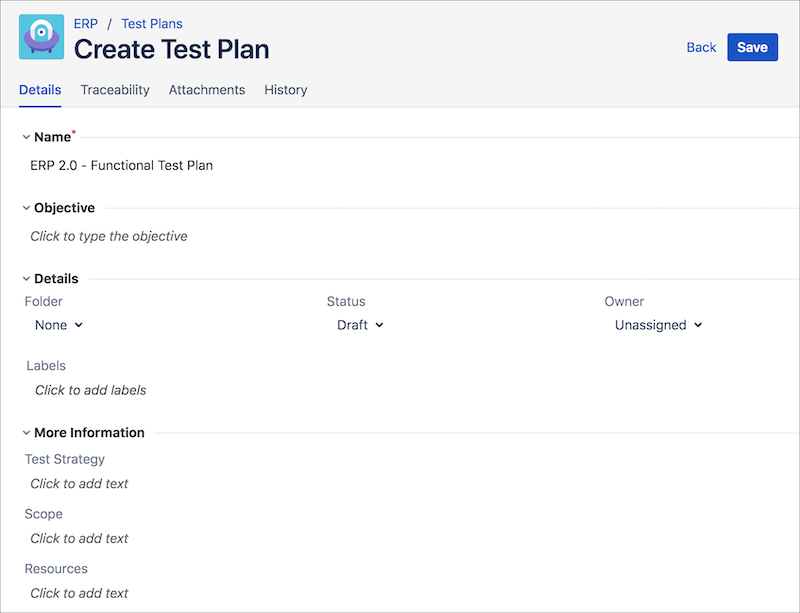Open the Folder dropdown showing None
Screen dimensions: 800x613
59,325
